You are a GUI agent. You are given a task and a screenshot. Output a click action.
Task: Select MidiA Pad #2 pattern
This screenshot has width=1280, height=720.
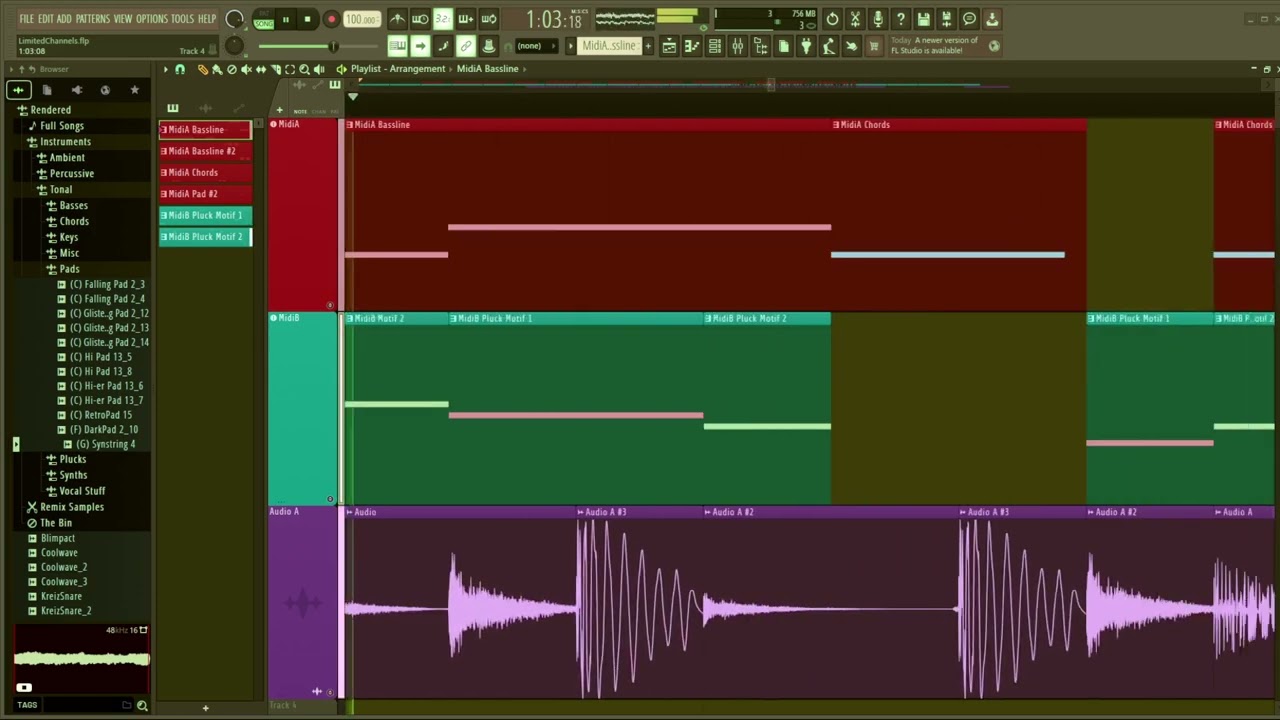[205, 194]
